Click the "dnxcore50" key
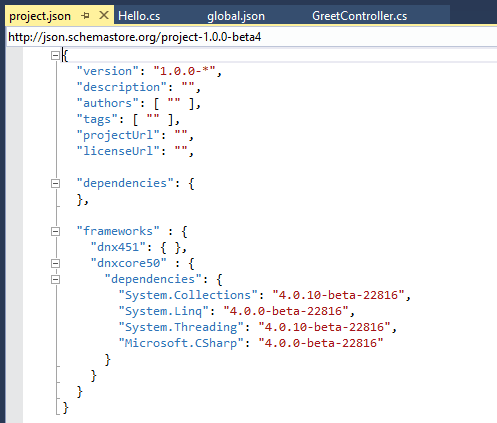This screenshot has height=423, width=497. pos(128,263)
